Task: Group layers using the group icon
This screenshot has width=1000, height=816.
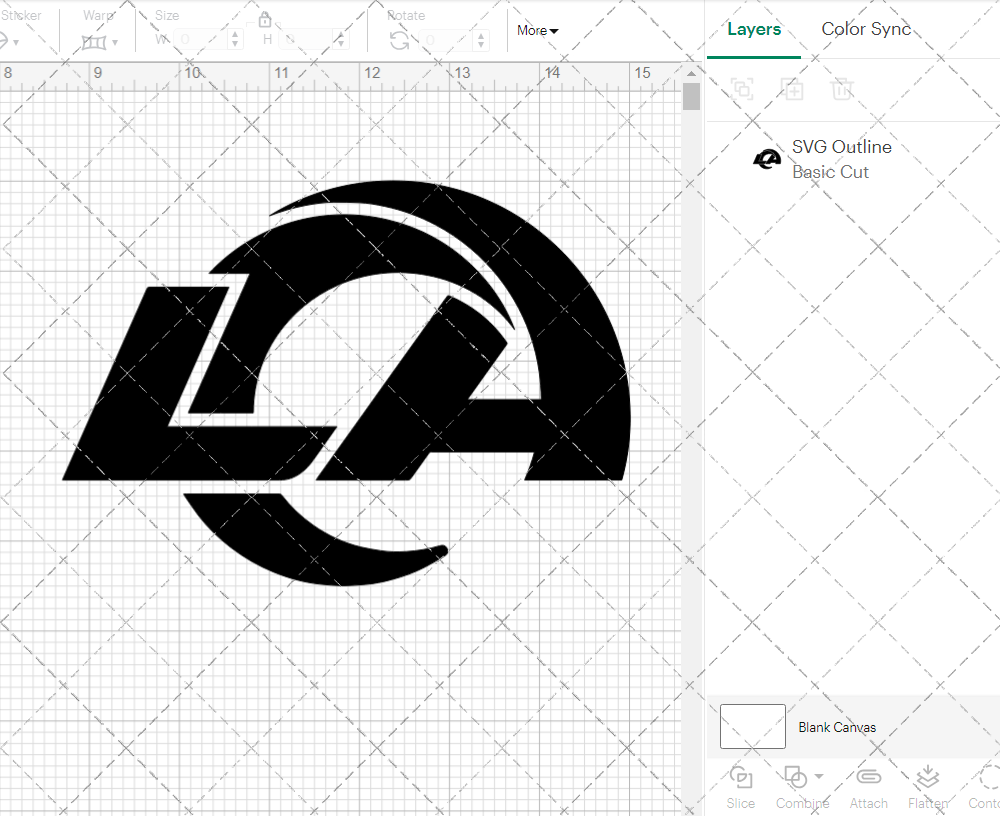Action: (742, 89)
